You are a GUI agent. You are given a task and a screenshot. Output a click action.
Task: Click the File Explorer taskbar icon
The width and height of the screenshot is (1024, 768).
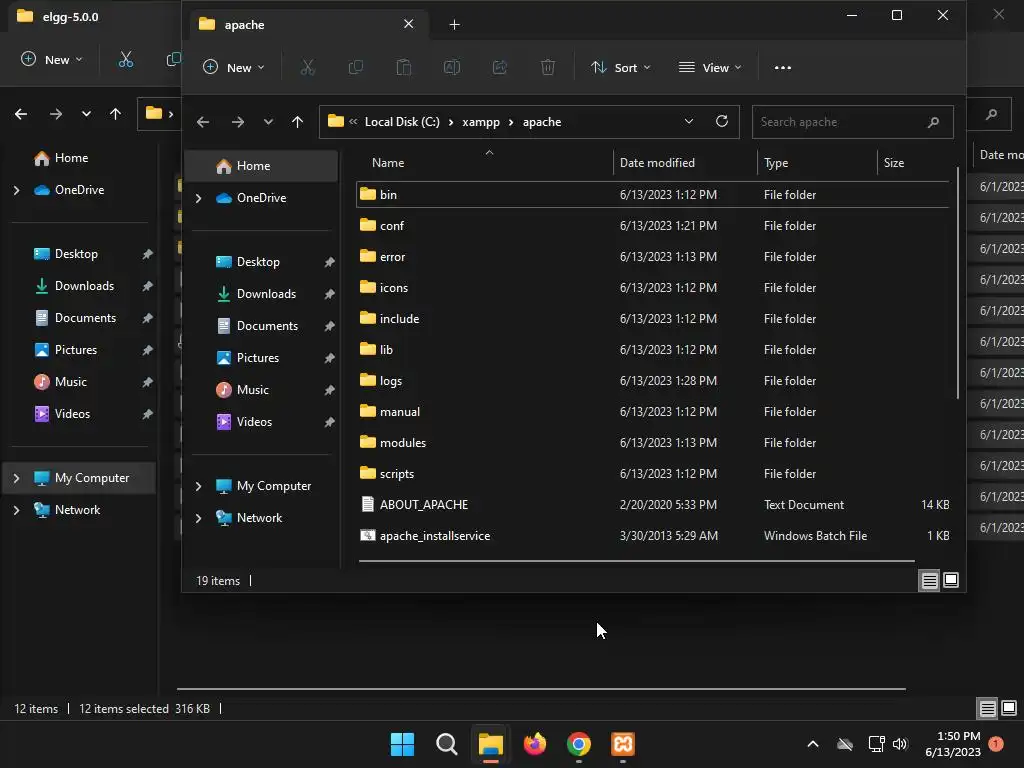[490, 744]
